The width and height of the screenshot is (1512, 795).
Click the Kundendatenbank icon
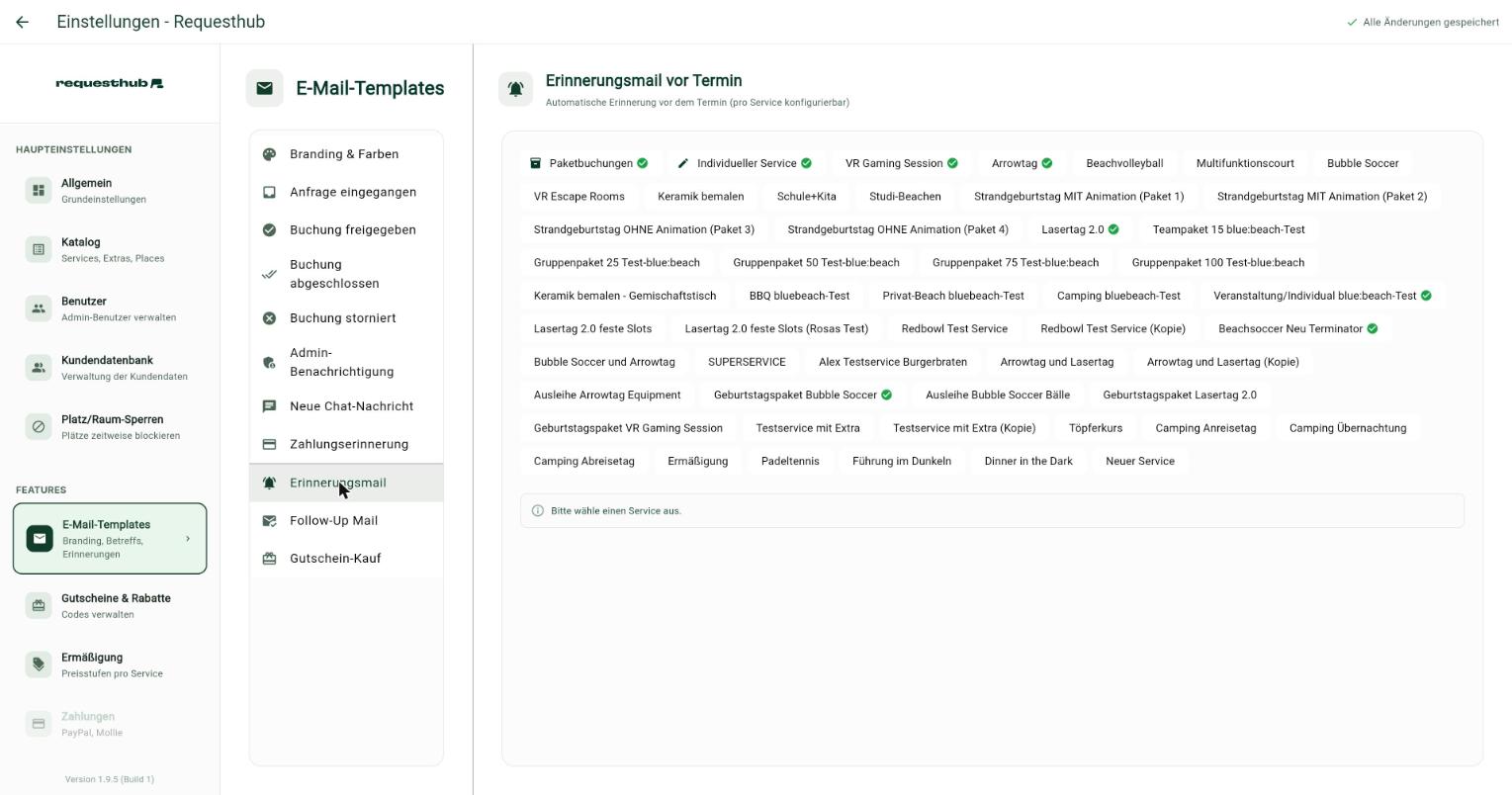(x=39, y=368)
